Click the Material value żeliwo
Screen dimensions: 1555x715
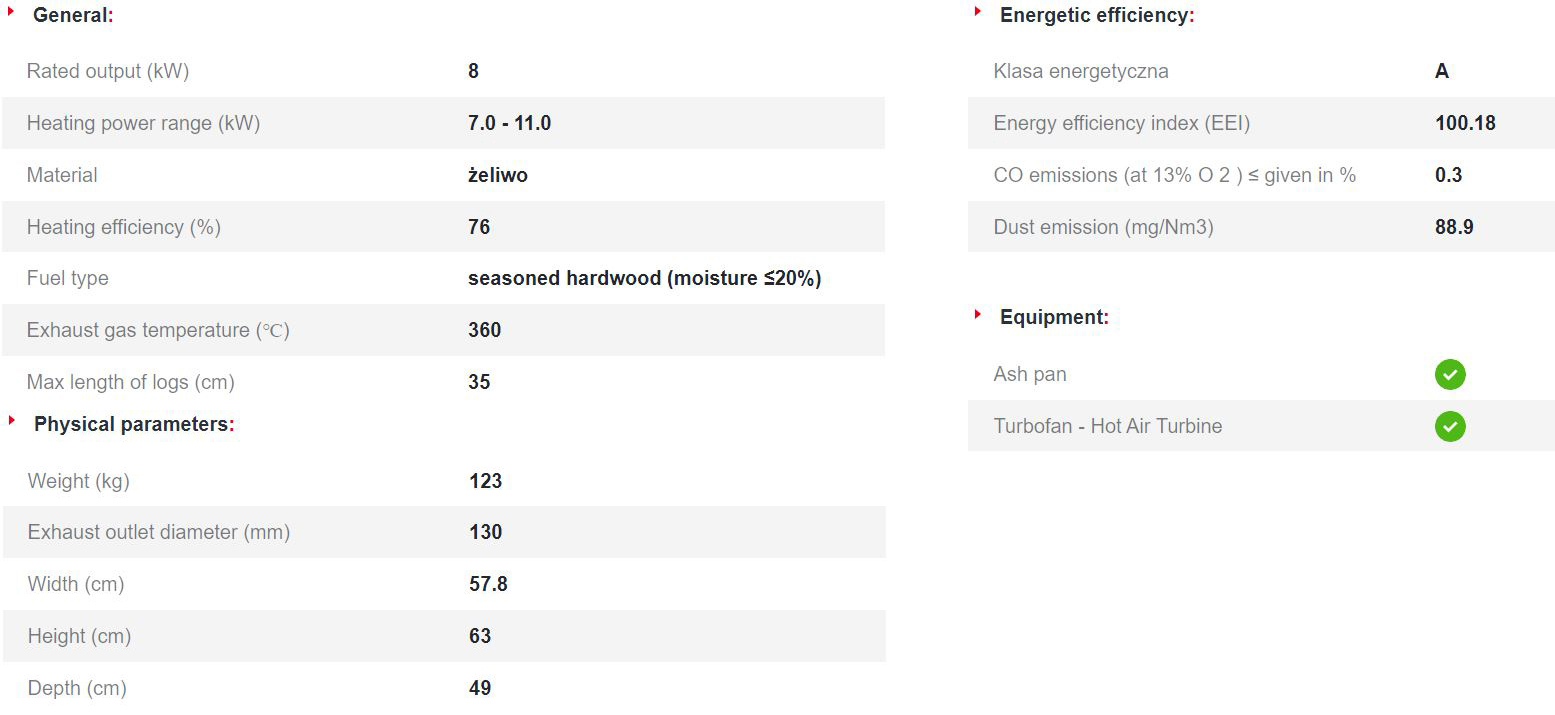[x=498, y=175]
